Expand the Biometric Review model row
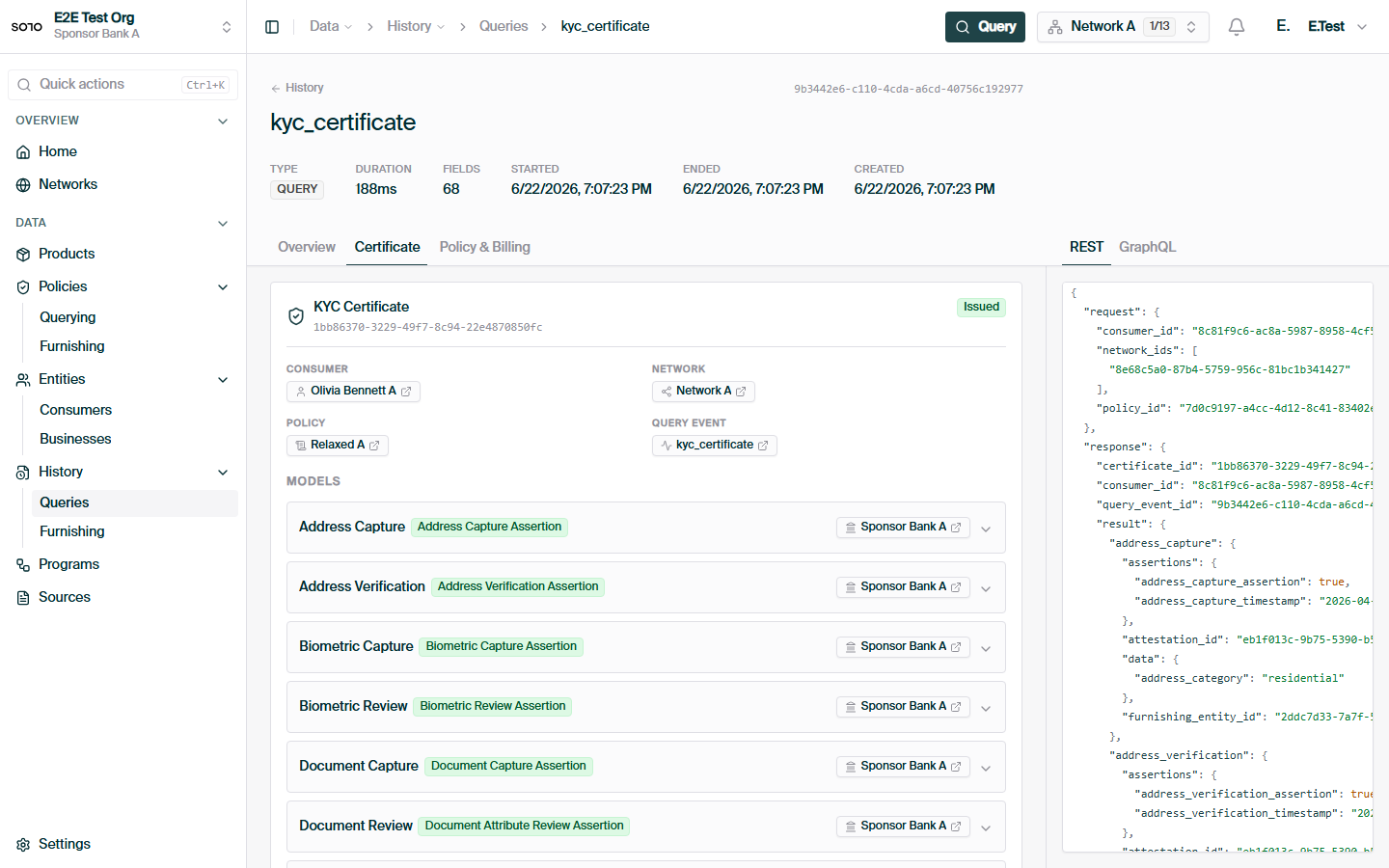 coord(986,708)
